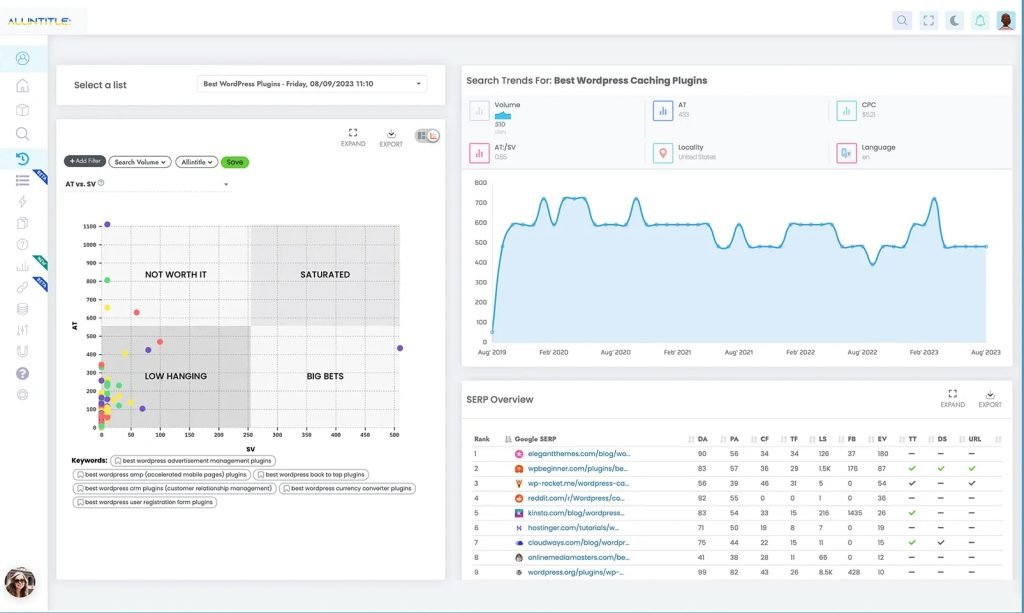1024x613 pixels.
Task: Open the kinsta.com SERP link
Action: [x=575, y=513]
